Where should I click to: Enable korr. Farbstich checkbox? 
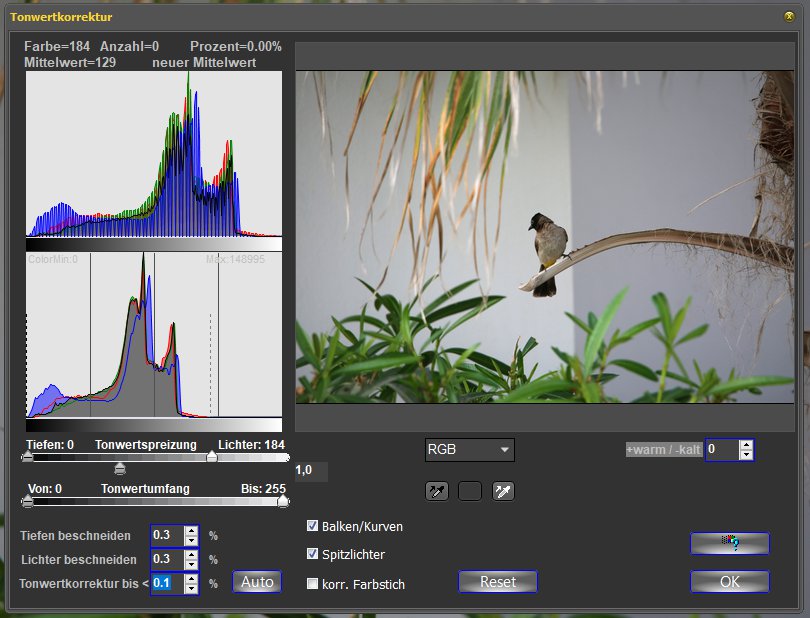pos(313,584)
